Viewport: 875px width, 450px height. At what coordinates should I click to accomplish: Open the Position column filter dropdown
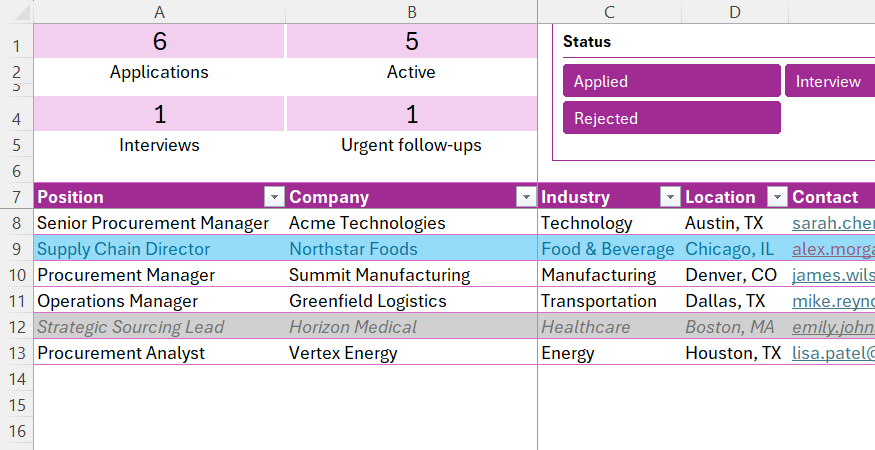[x=274, y=197]
